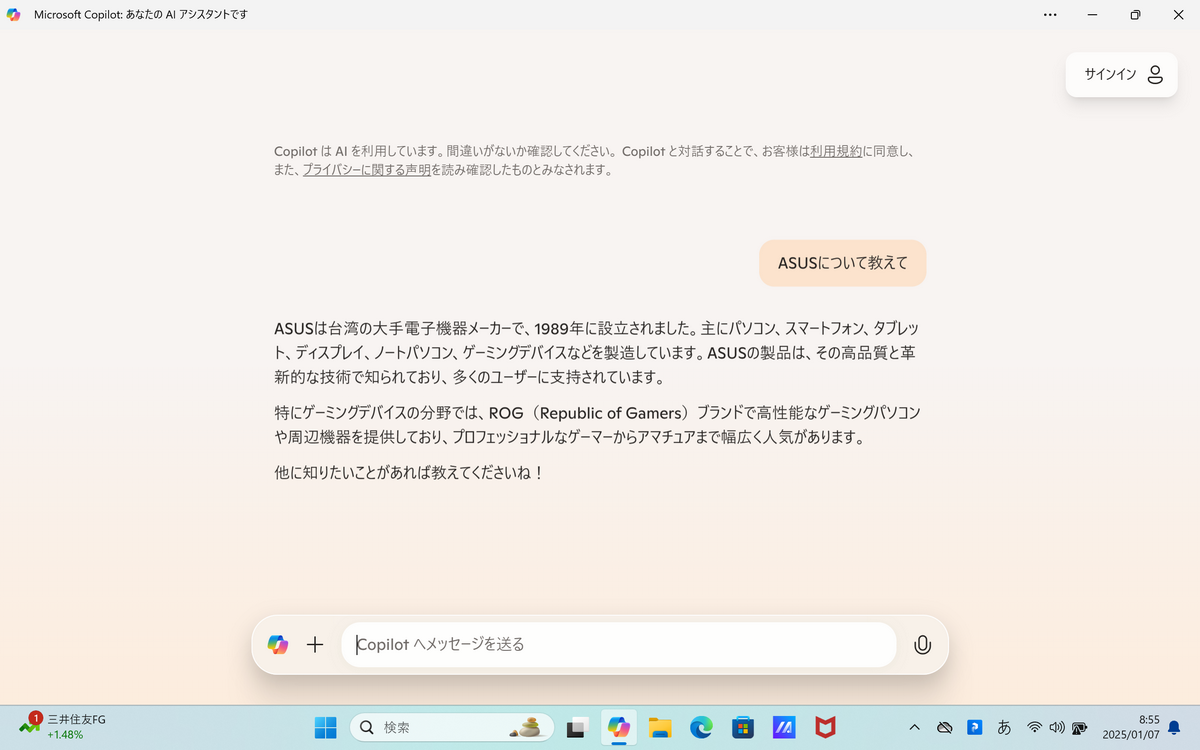Click the plus icon to add an attachment
1200x750 pixels.
click(315, 645)
